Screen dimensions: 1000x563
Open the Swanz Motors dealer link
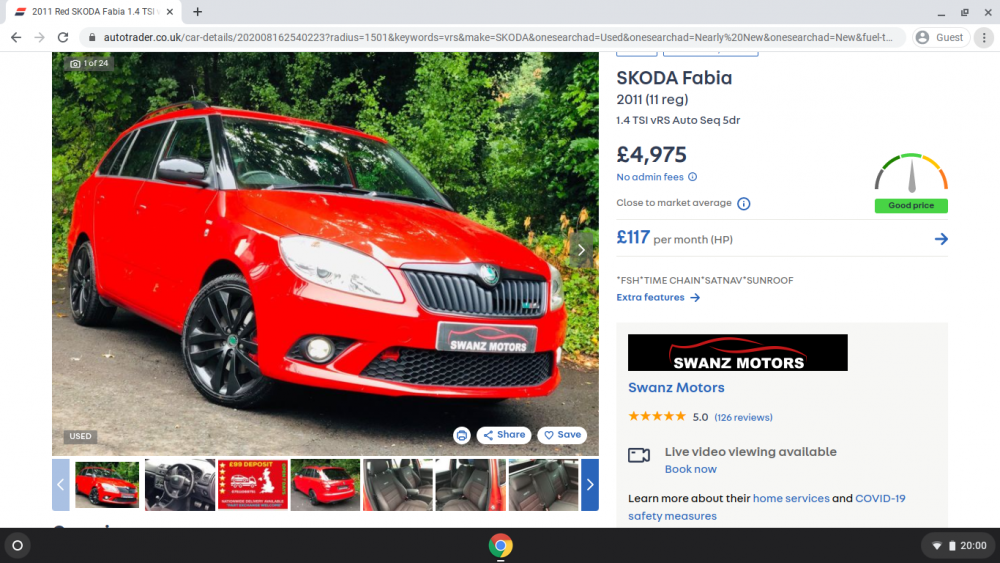tap(676, 388)
